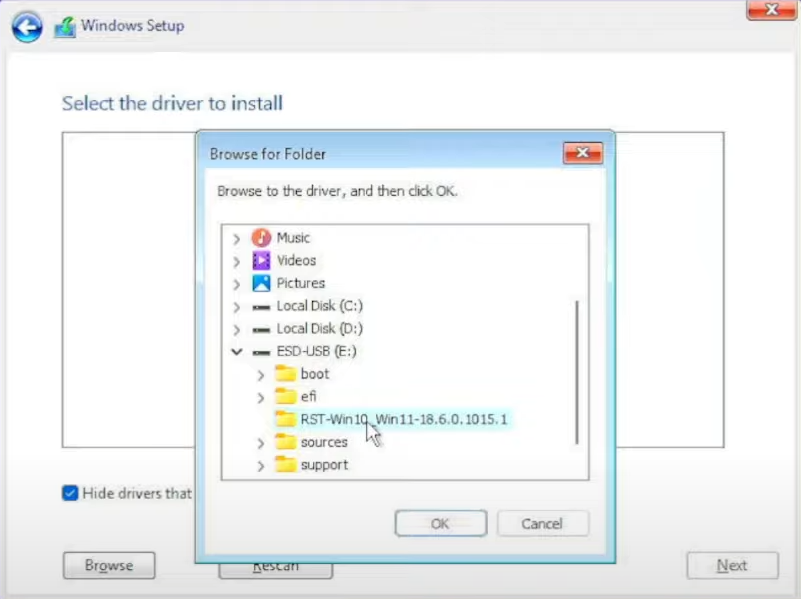Viewport: 801px width, 599px height.
Task: Click the Local Disk (C:) drive icon
Action: pos(261,307)
